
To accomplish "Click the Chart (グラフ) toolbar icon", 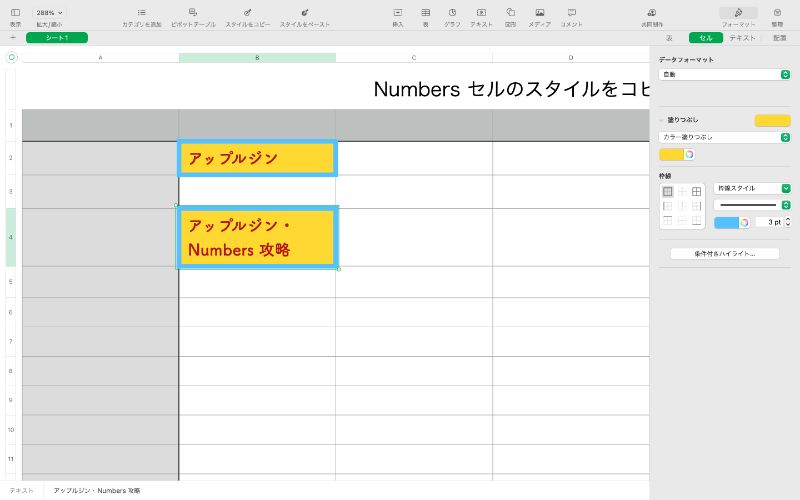I will [452, 12].
